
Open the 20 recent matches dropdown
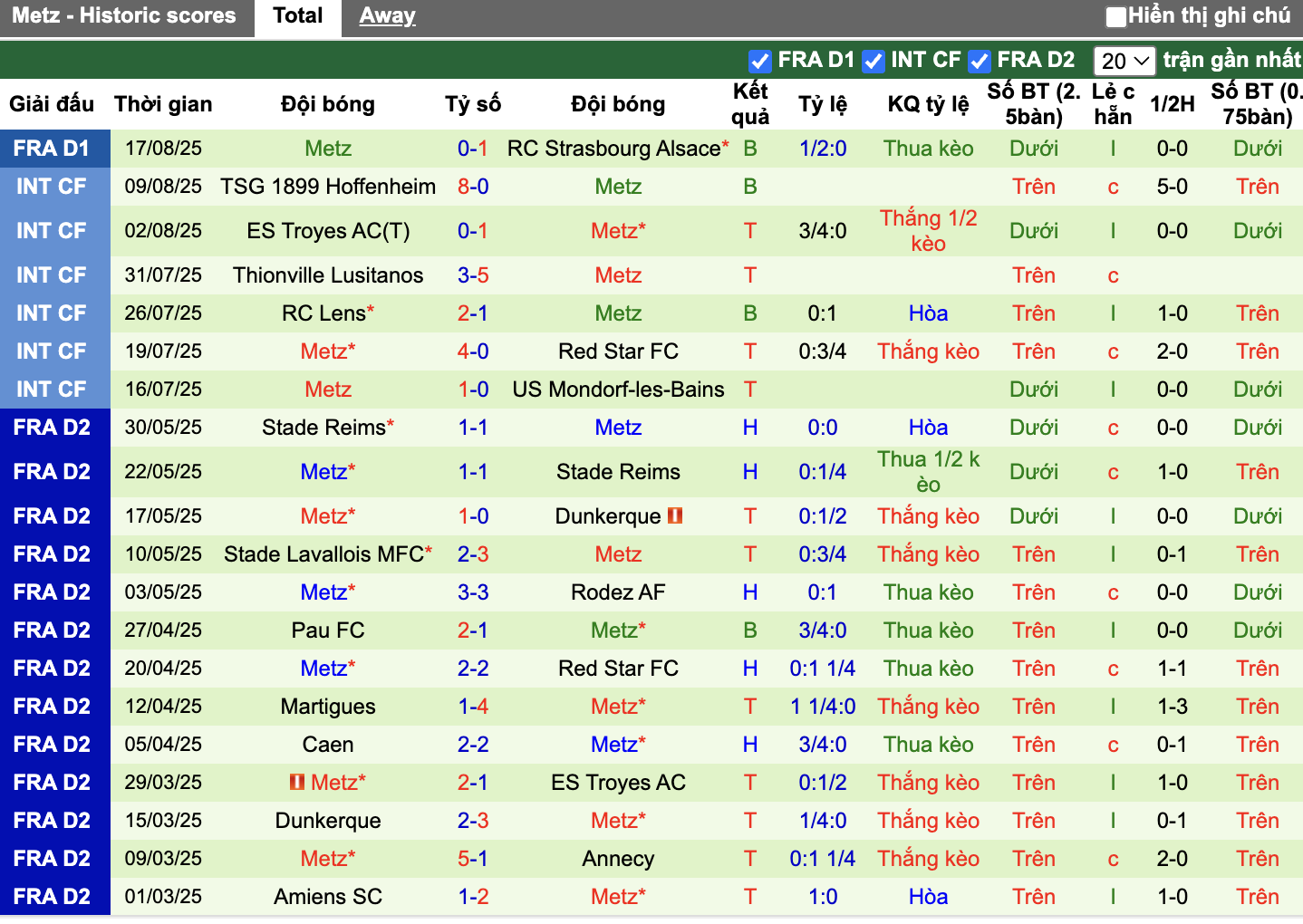(x=1124, y=61)
